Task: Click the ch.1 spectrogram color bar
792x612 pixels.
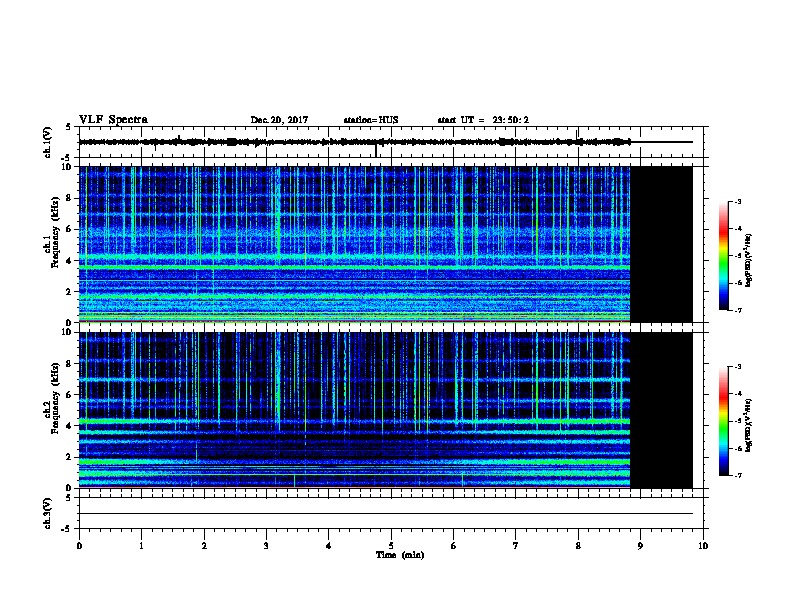Action: pos(724,256)
